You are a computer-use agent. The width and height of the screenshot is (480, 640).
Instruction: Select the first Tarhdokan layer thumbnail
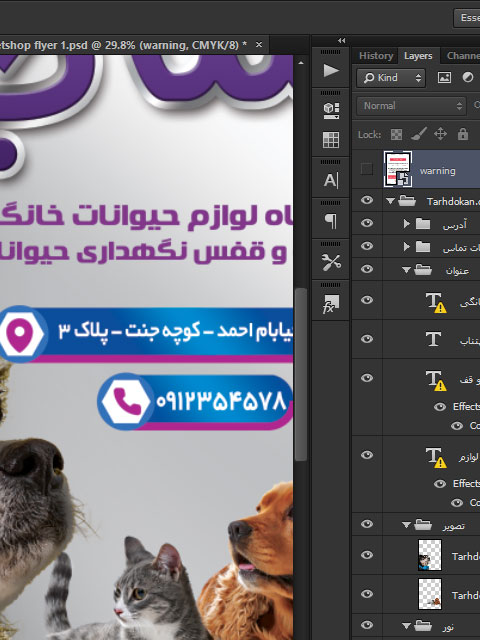click(429, 555)
